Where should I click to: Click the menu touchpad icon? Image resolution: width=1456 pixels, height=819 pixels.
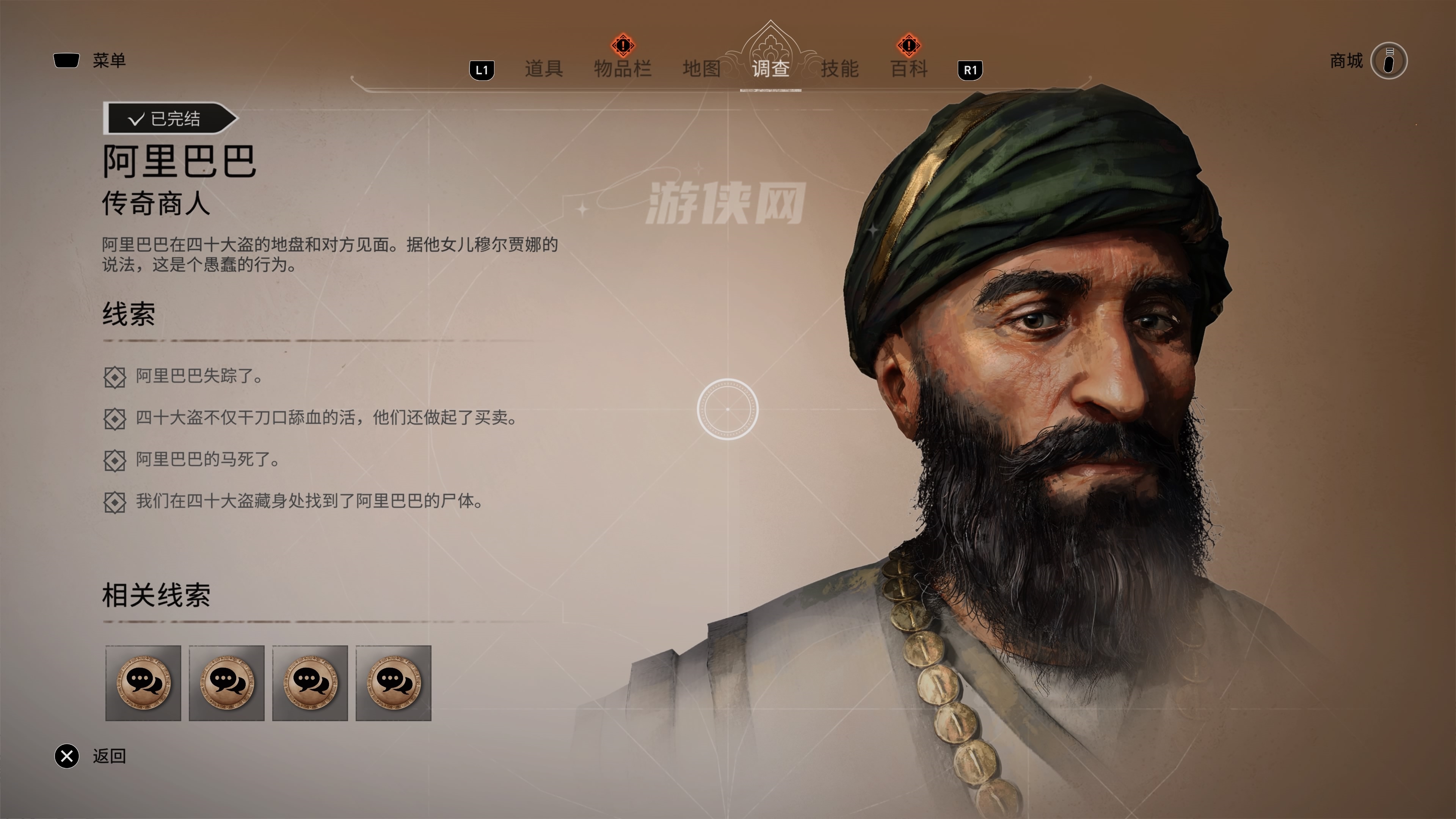click(66, 60)
